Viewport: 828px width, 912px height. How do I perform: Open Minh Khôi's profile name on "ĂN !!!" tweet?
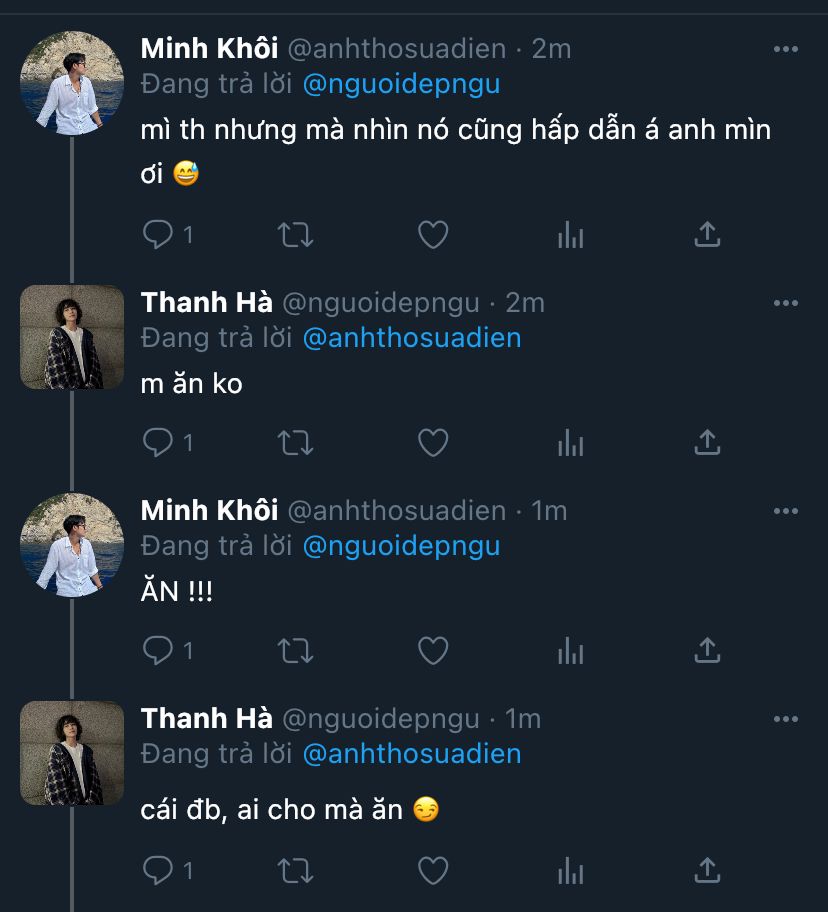(x=209, y=510)
